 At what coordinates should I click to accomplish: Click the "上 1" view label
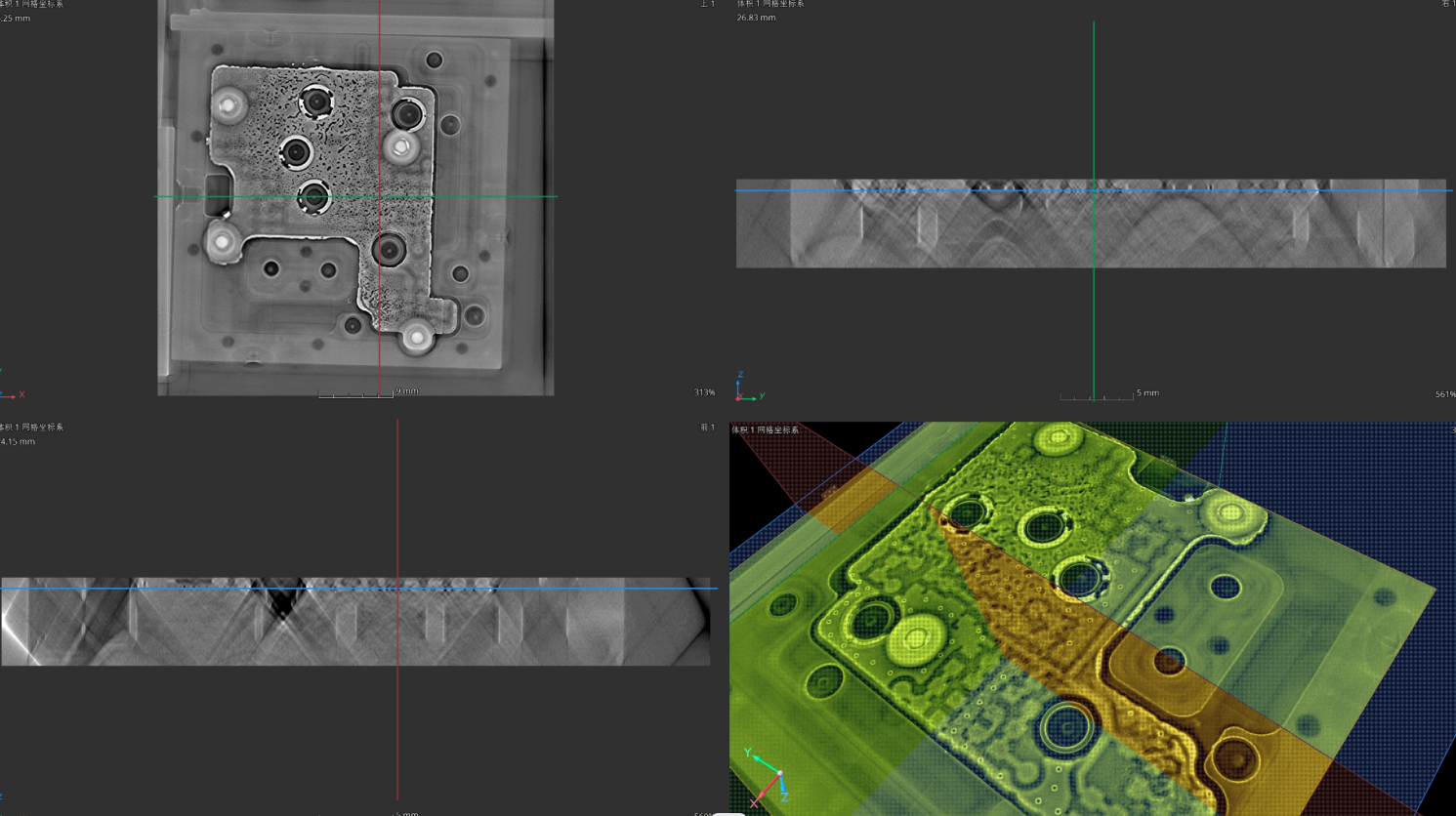[x=708, y=4]
